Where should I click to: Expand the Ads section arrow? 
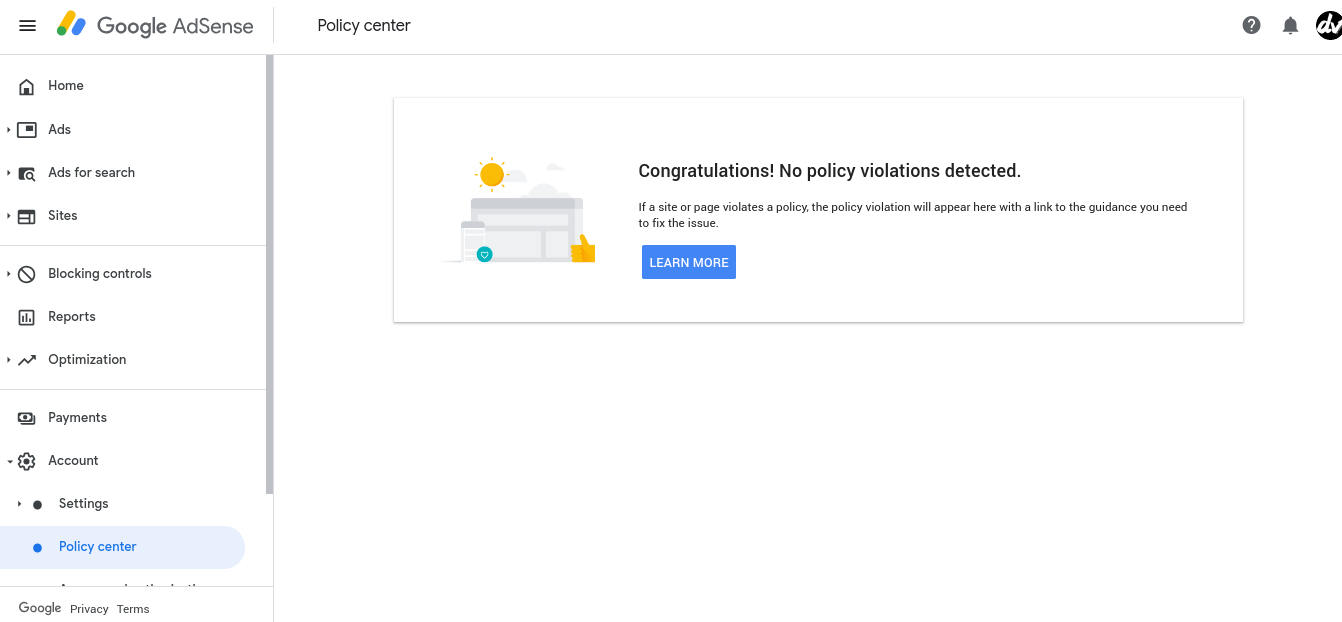pos(9,129)
